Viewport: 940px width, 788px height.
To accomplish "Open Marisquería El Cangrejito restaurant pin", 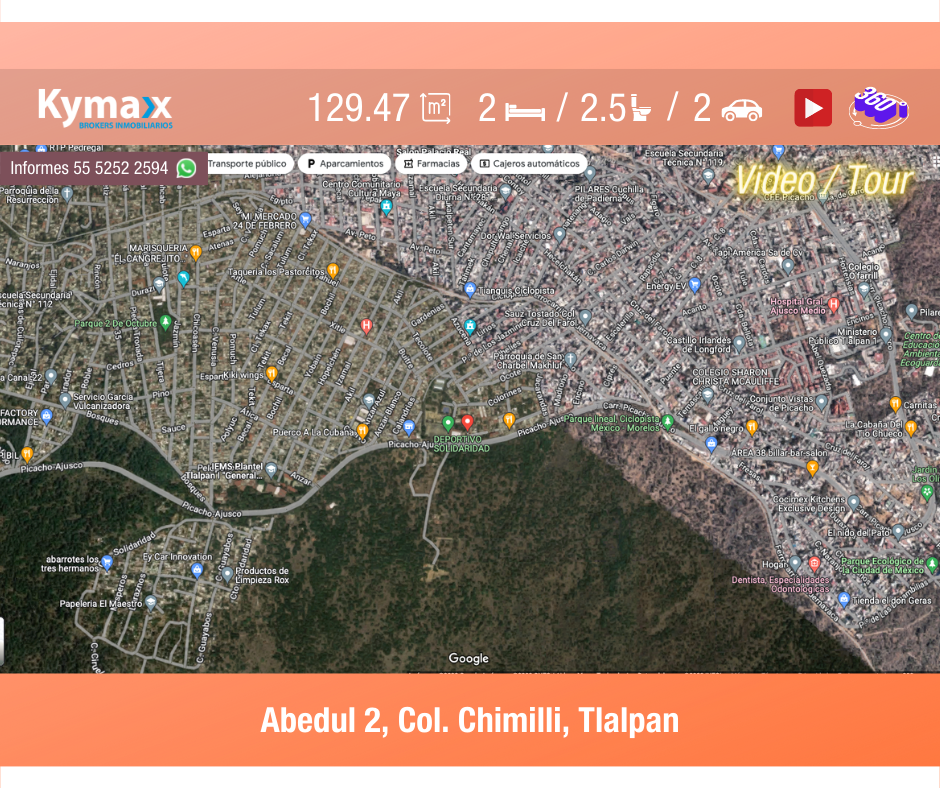I will pos(195,252).
